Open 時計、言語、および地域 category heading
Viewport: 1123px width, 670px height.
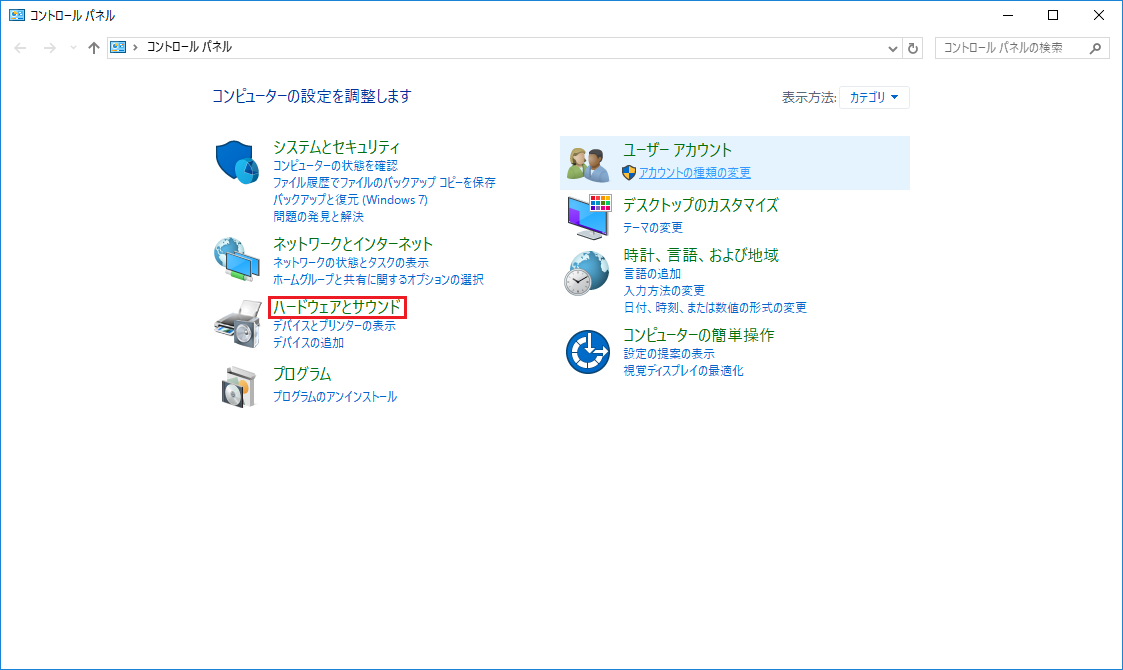point(700,255)
